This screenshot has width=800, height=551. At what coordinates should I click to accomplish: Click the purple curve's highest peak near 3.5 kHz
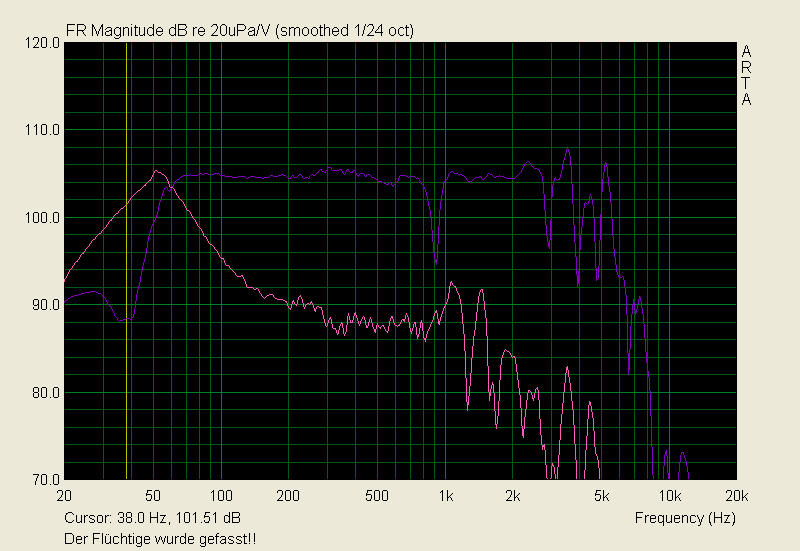pos(567,149)
